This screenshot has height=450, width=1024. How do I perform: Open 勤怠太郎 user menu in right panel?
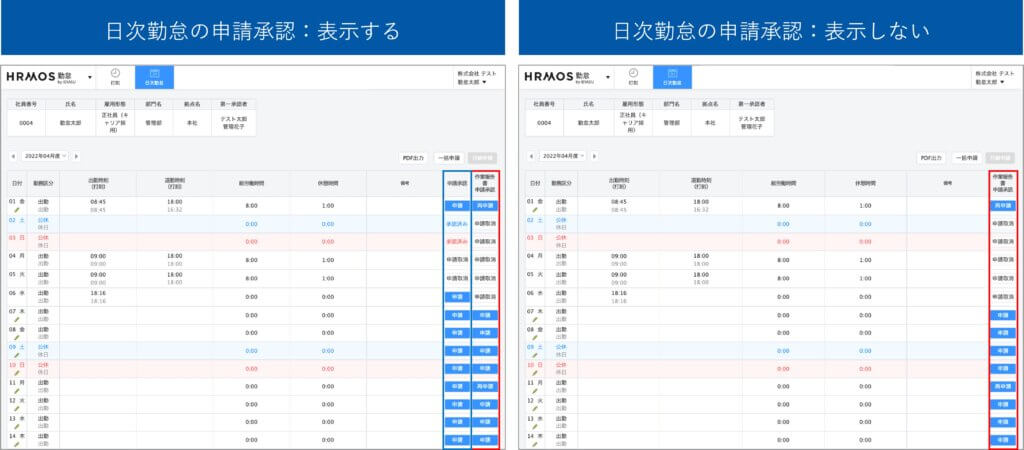(993, 82)
